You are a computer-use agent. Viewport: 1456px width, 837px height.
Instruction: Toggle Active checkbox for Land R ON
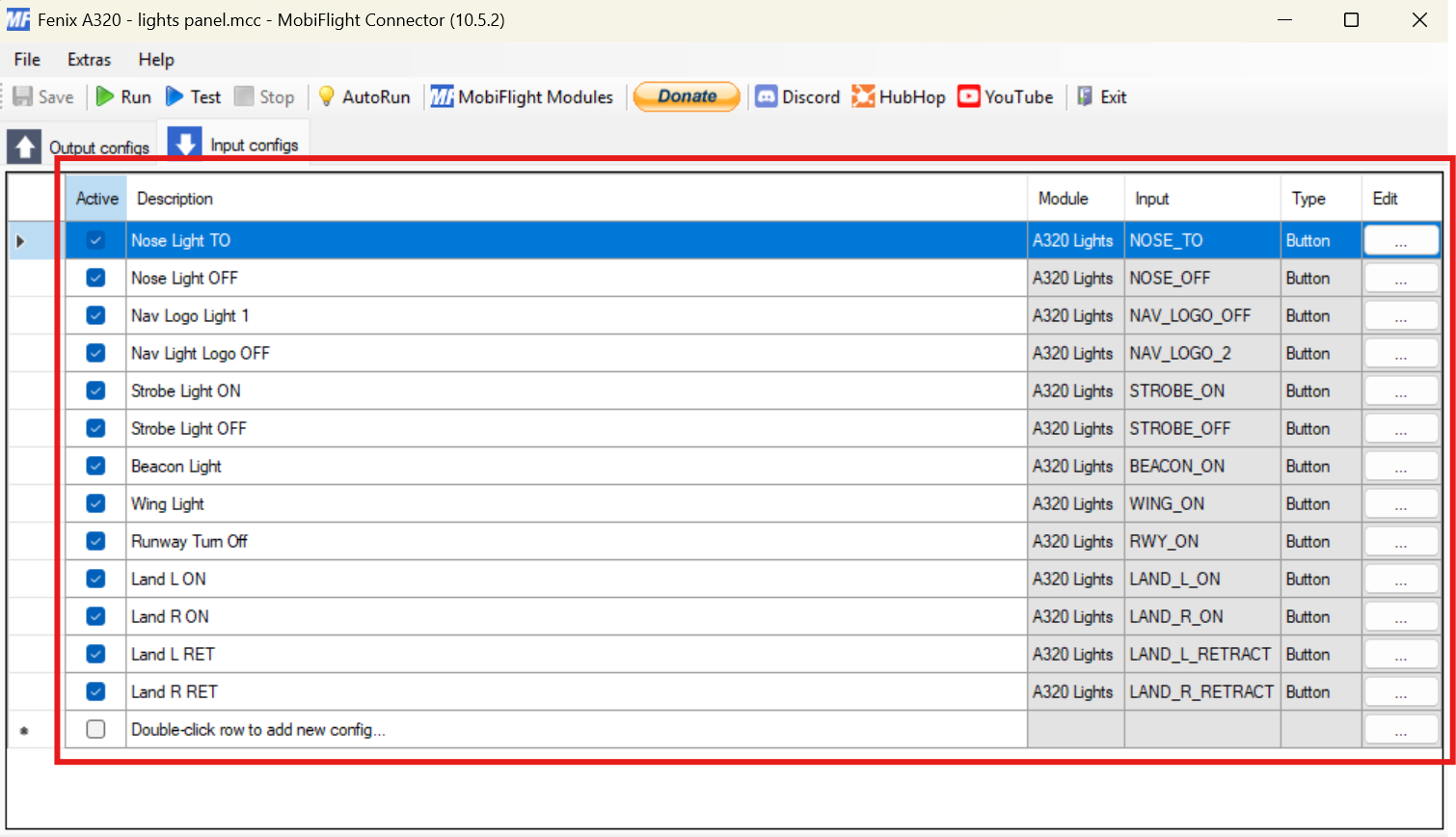(x=95, y=616)
